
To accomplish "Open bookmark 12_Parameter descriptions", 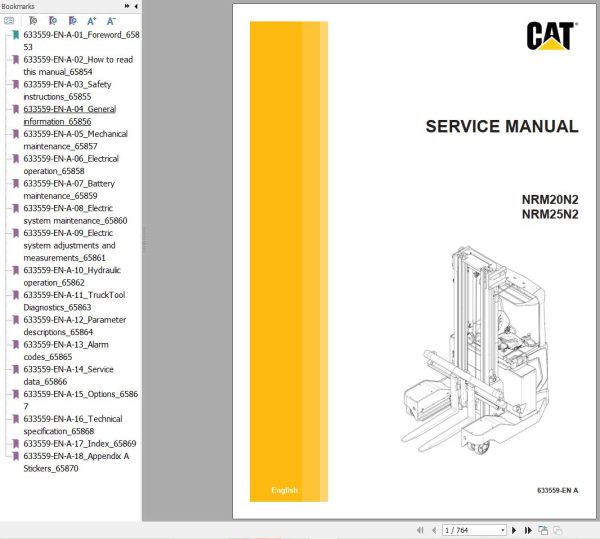I will tap(75, 326).
